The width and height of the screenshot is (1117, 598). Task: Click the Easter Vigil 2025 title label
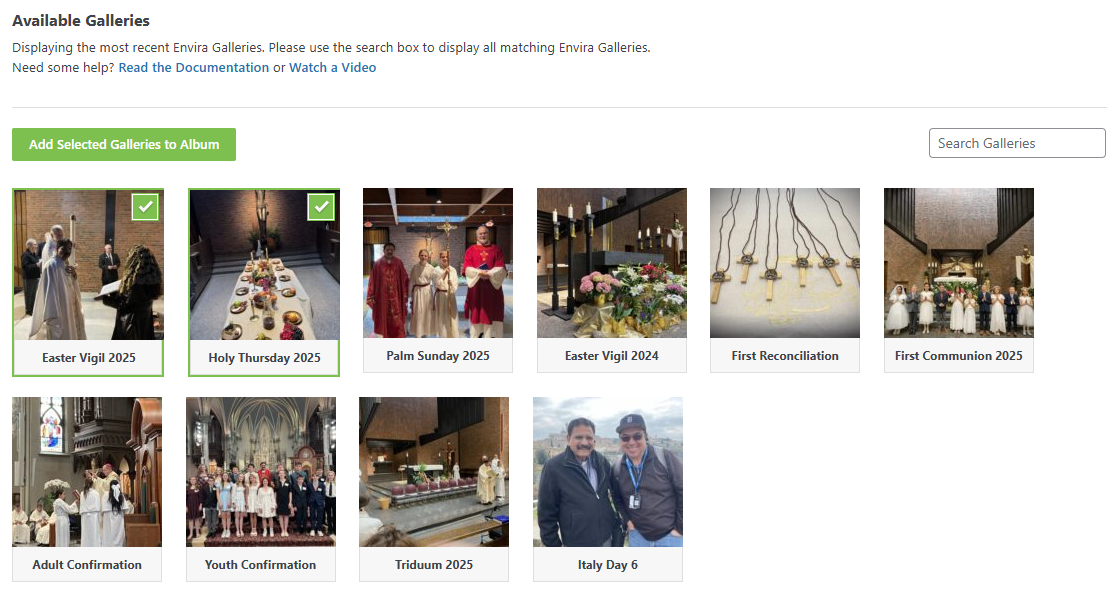coord(89,357)
